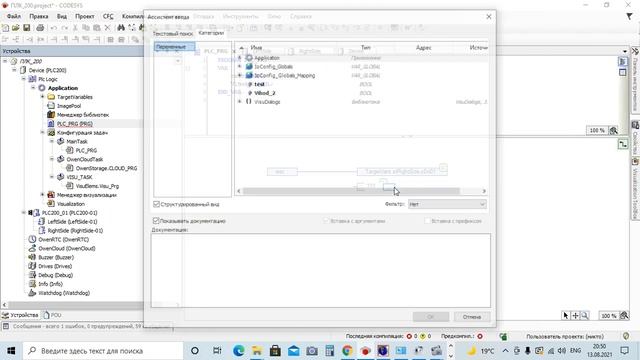Image resolution: width=640 pixels, height=360 pixels.
Task: Expand VisuDialogs library row
Action: [240, 102]
